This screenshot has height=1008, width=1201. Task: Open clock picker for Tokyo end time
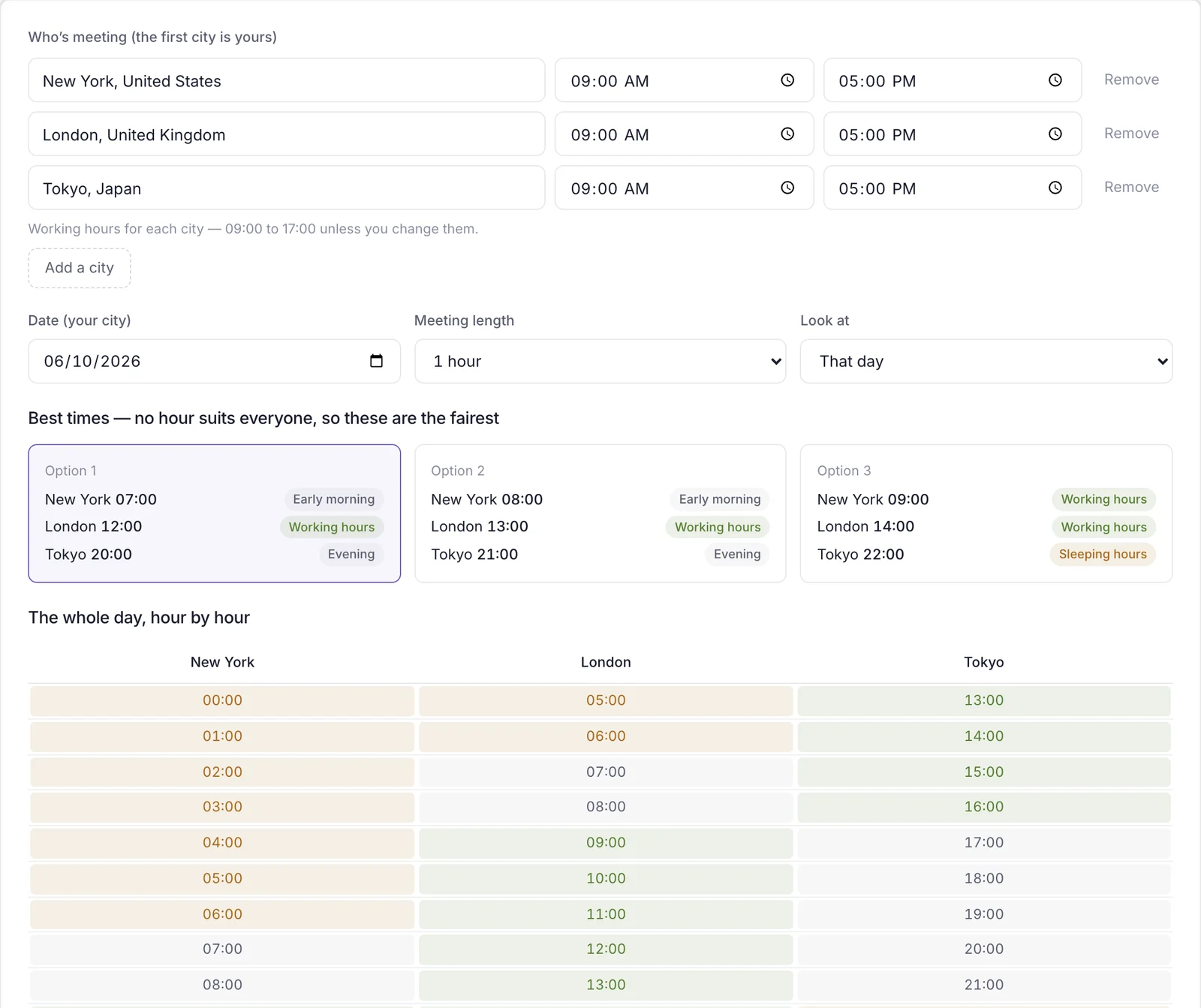pos(1055,188)
